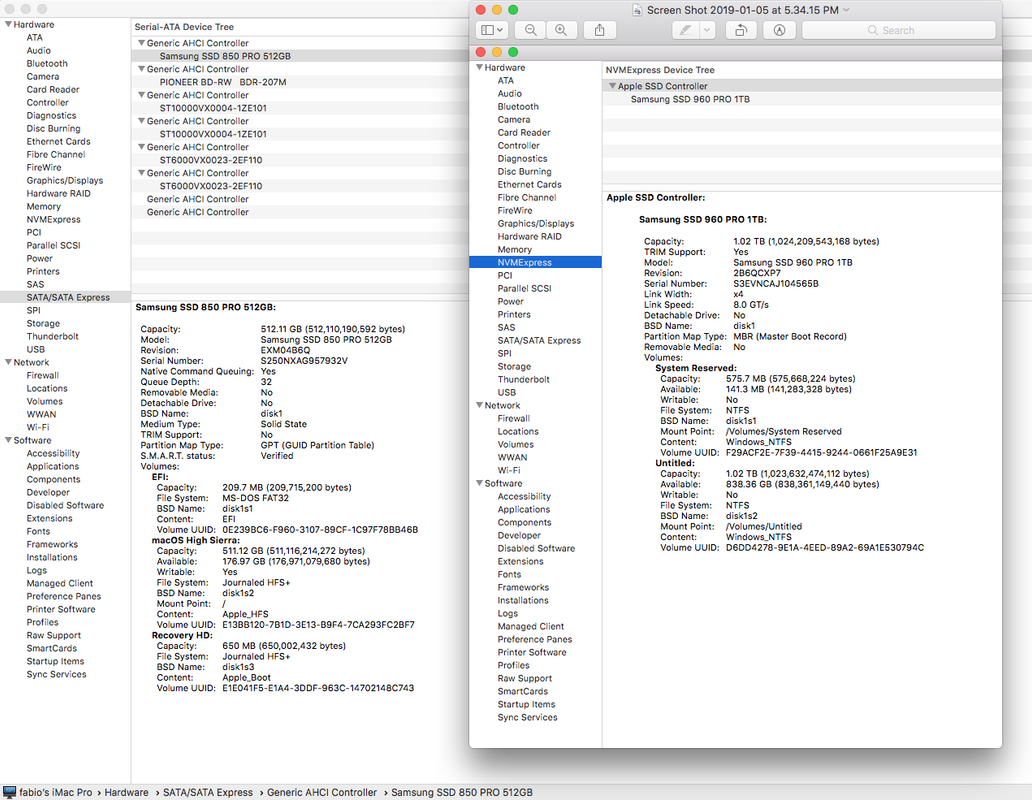Rotate the image with toolbar button
This screenshot has height=800, width=1032.
tap(741, 30)
